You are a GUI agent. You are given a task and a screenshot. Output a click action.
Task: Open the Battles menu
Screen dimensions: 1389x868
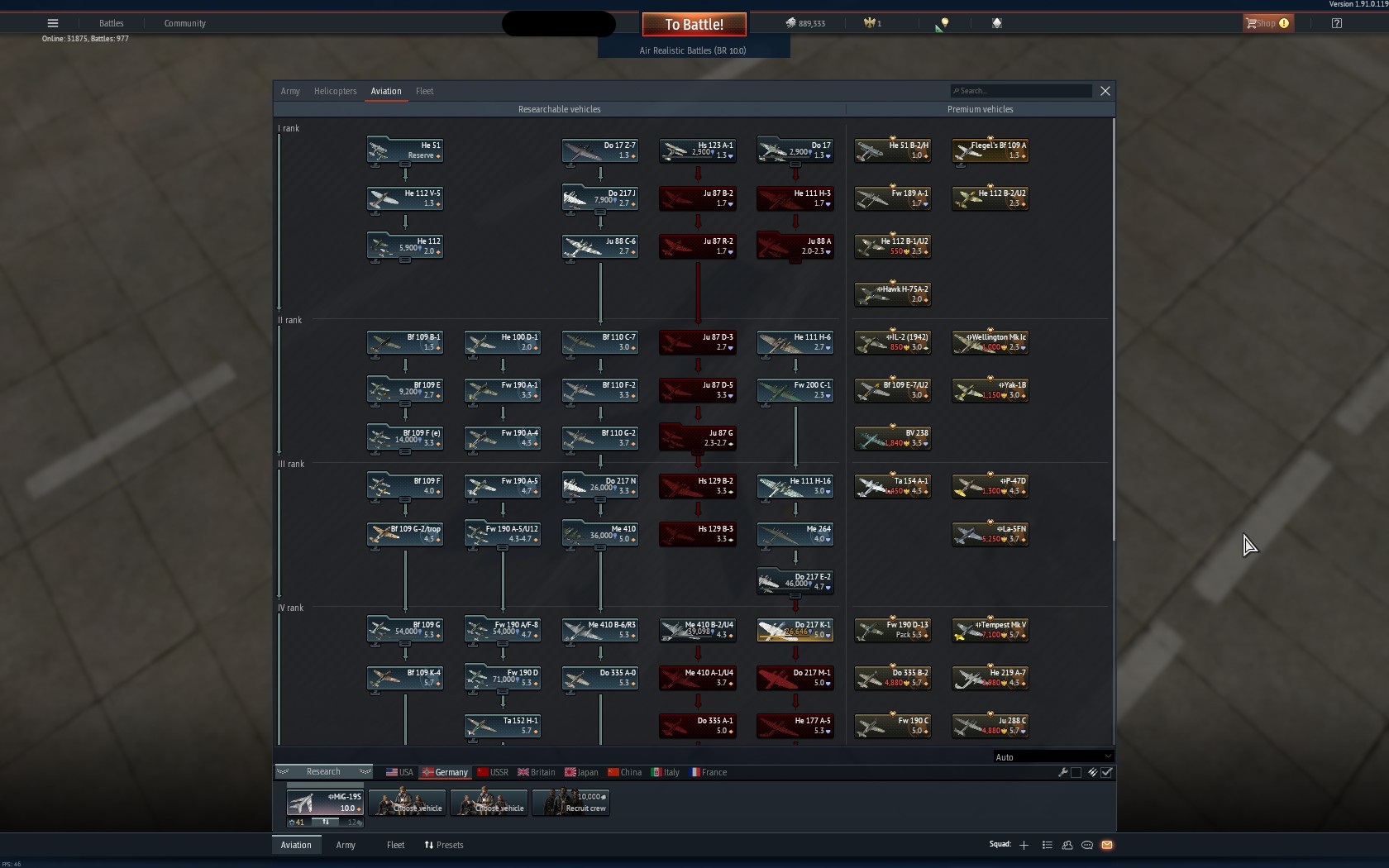coord(111,23)
